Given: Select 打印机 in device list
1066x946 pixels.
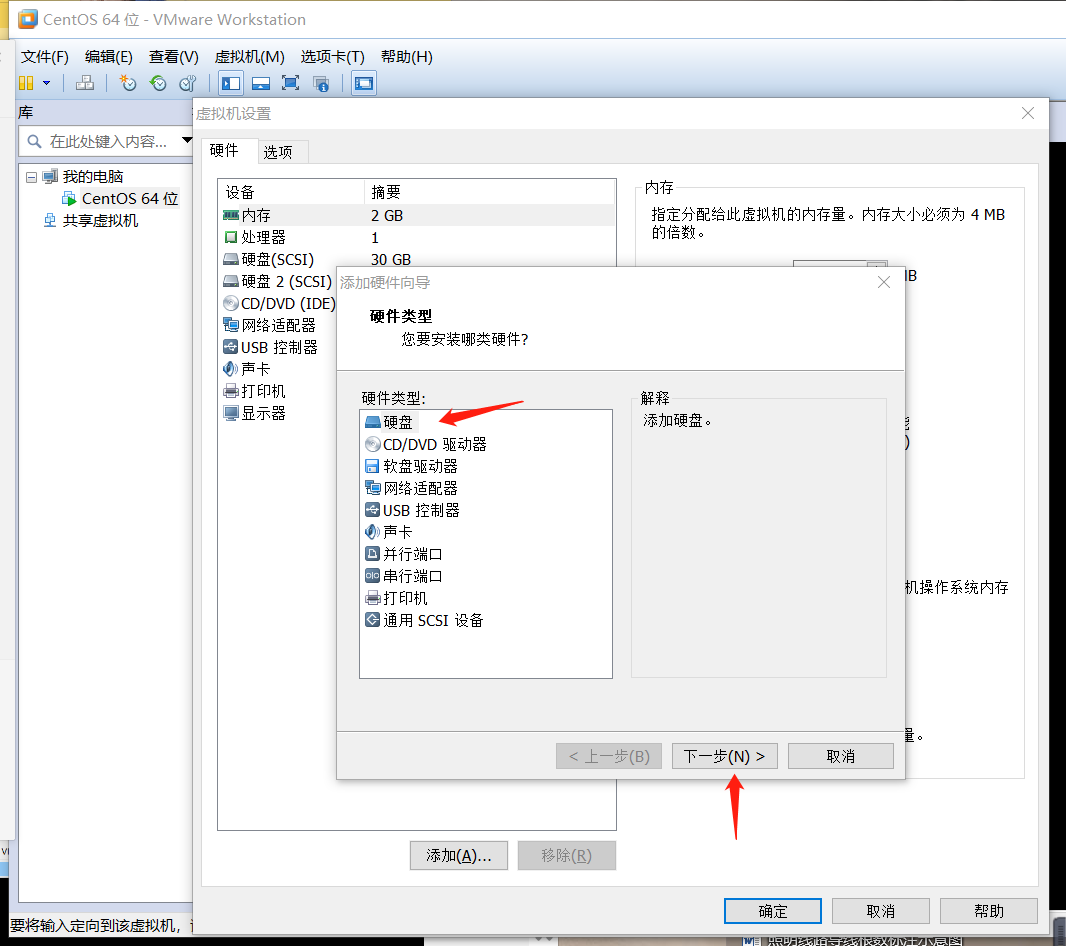Looking at the screenshot, I should click(x=254, y=391).
